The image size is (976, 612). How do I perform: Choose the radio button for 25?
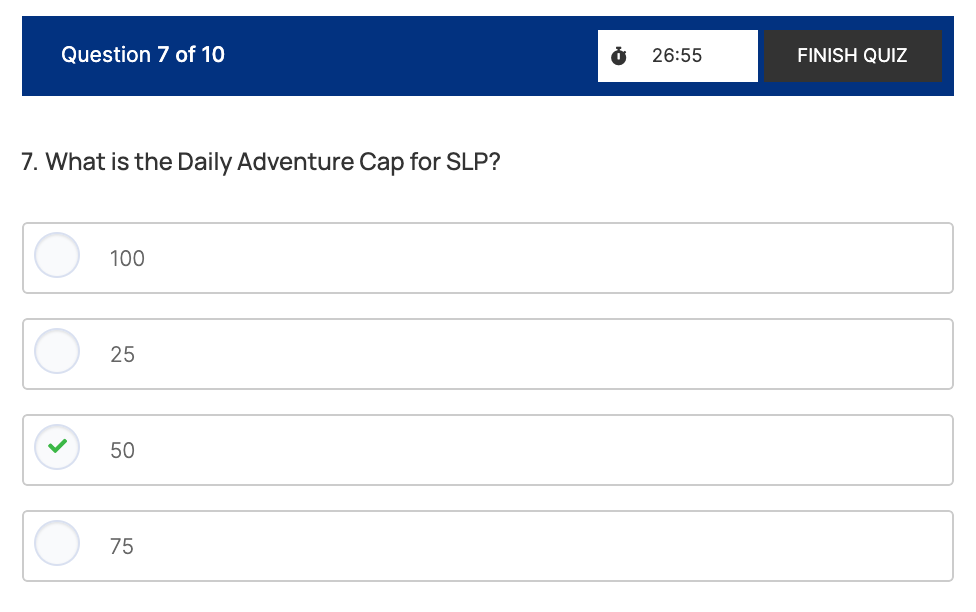[57, 351]
